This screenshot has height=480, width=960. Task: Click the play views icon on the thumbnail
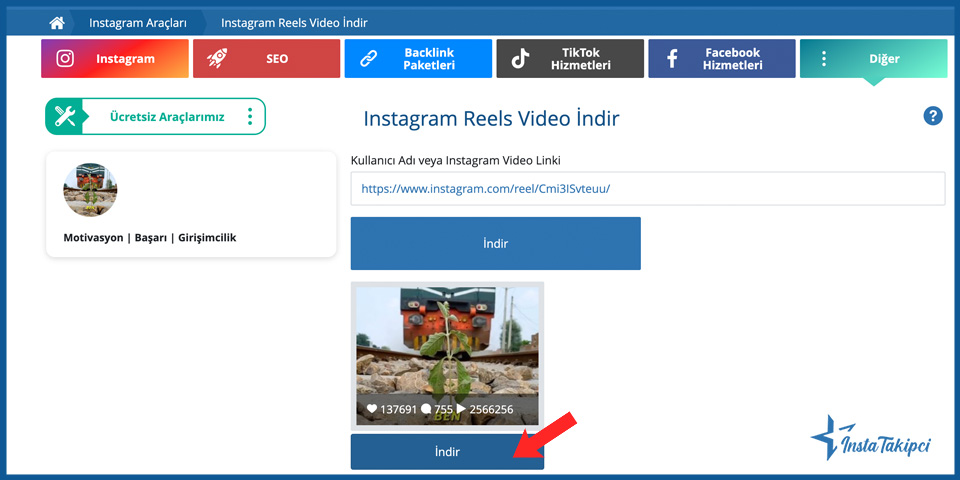tap(461, 408)
